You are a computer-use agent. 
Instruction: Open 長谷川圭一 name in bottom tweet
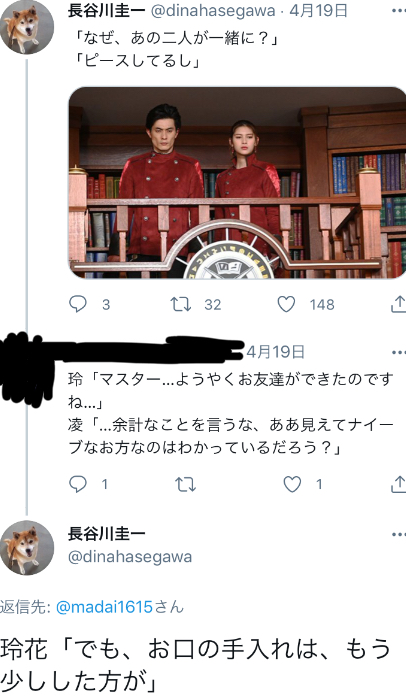pyautogui.click(x=107, y=533)
